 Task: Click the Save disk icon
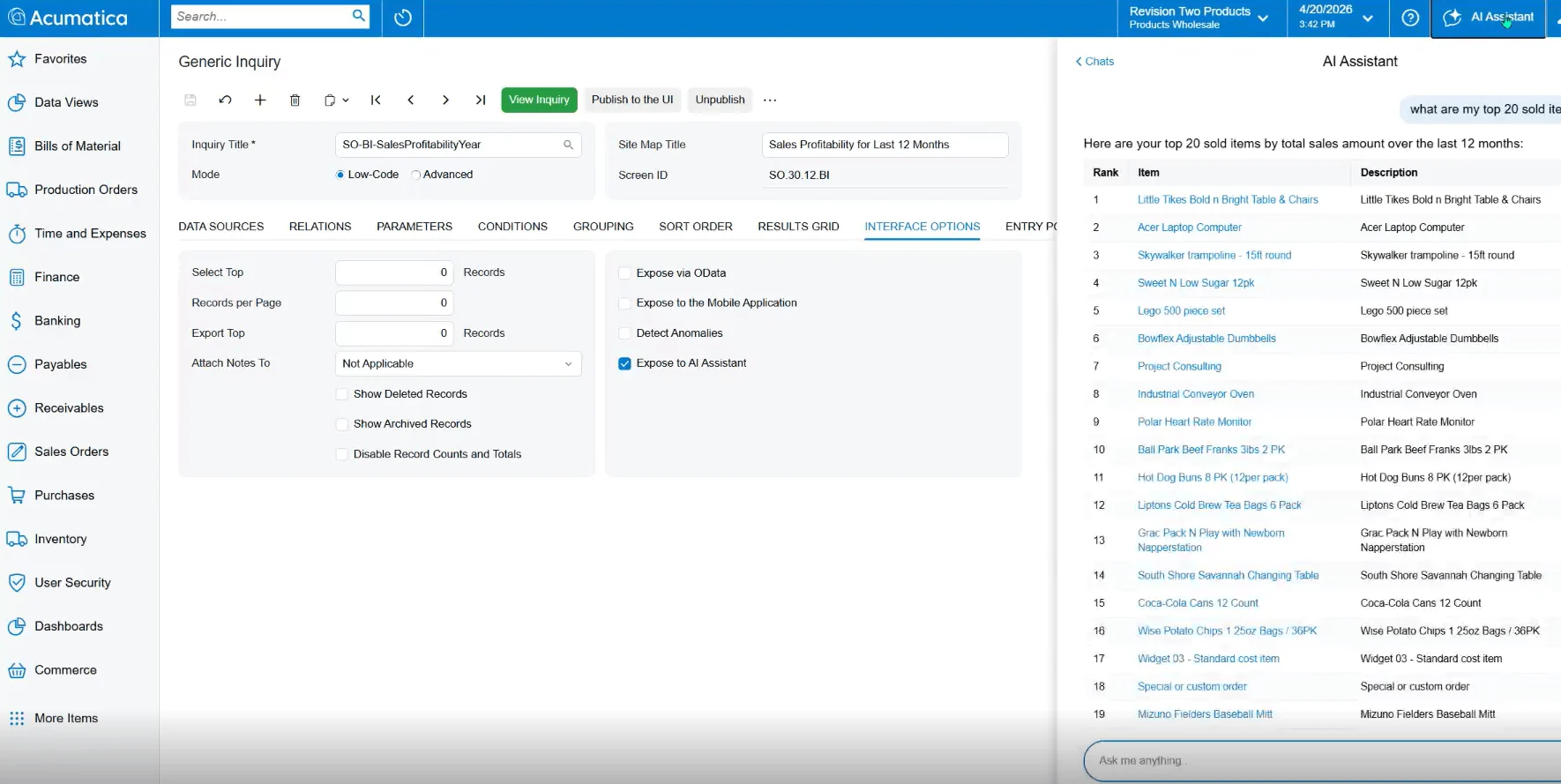190,100
